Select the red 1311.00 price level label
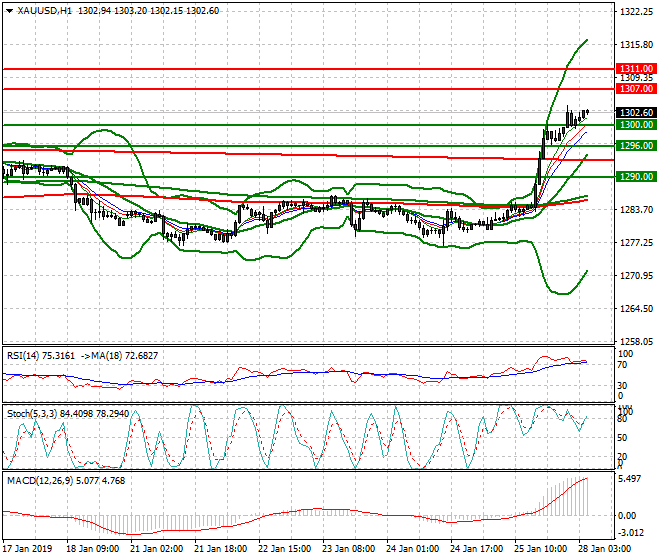Viewport: 660px width, 560px height. coord(636,69)
